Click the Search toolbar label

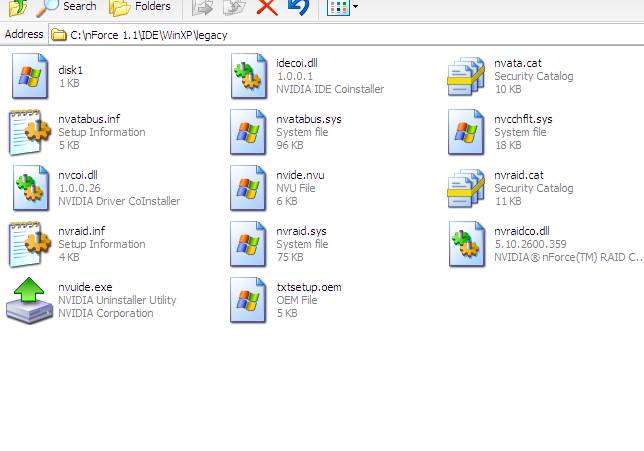click(x=80, y=6)
